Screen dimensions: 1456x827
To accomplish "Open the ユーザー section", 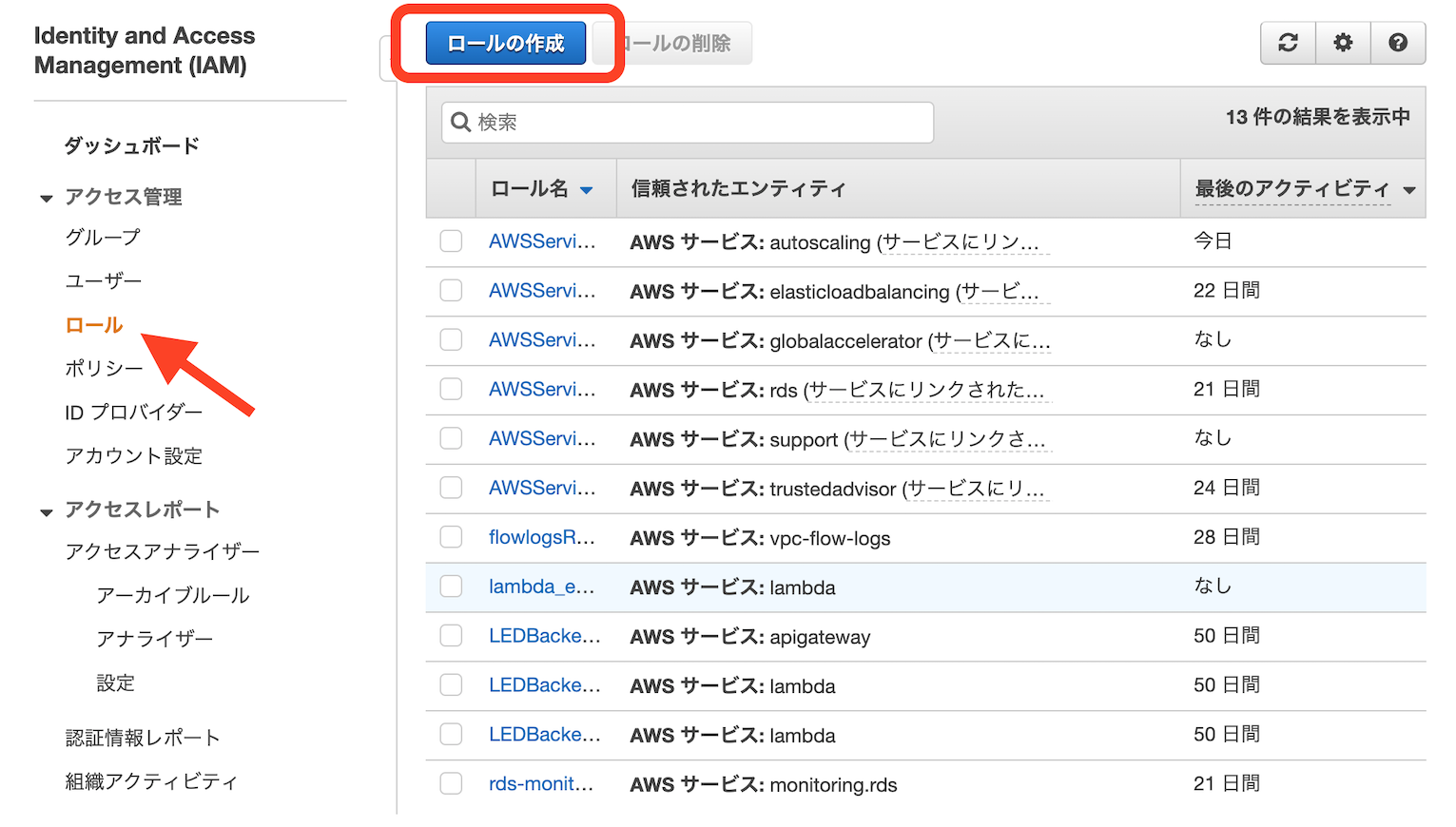I will point(101,280).
